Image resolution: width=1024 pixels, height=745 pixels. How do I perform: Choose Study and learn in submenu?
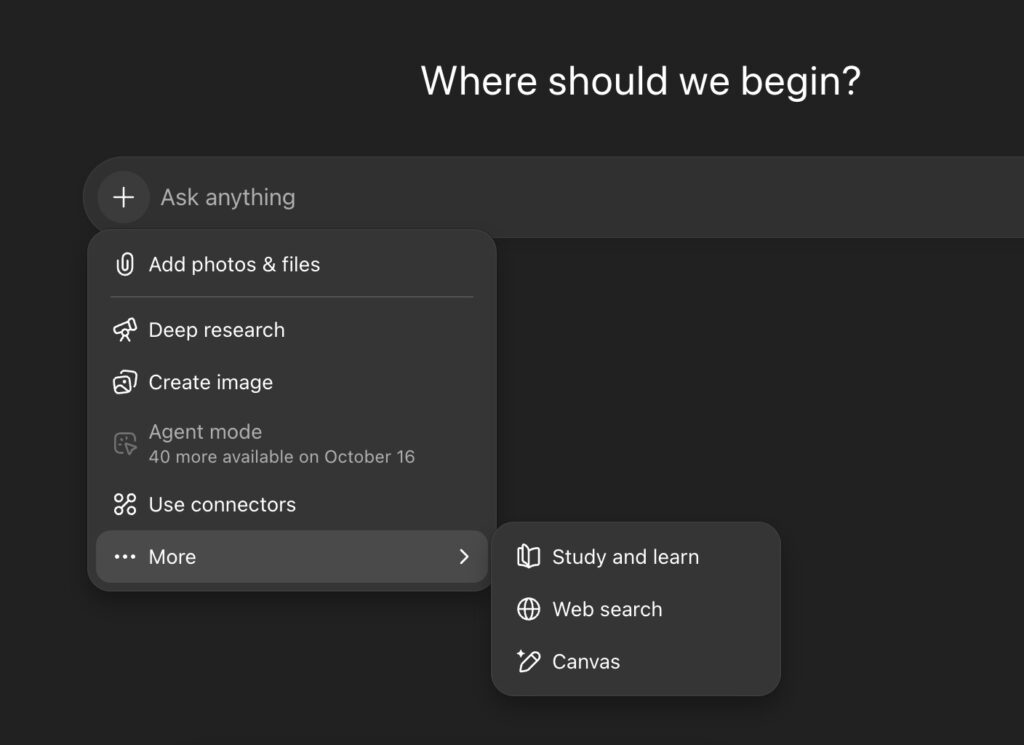tap(625, 557)
